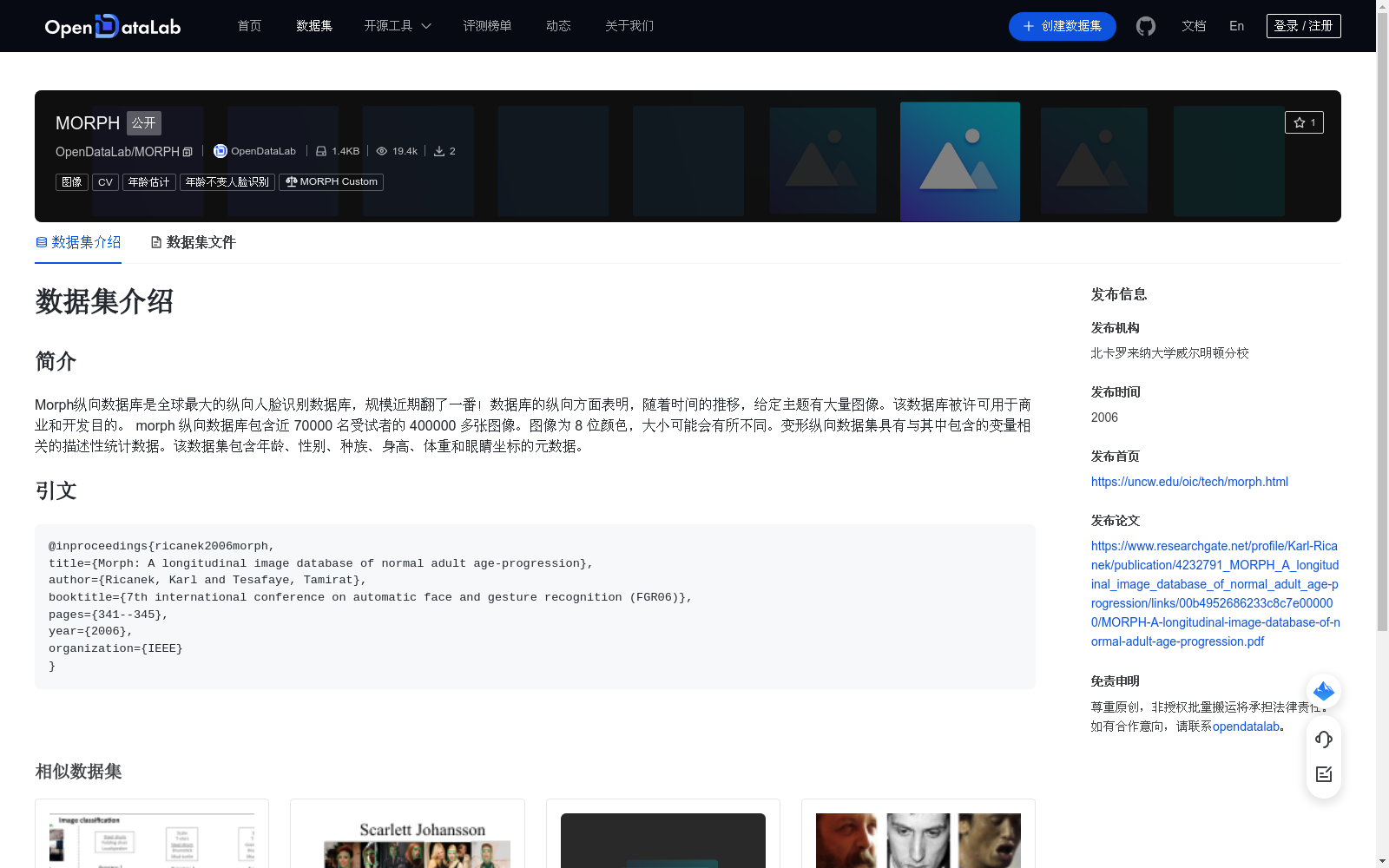Click the vertical page scrollbar

click(x=1382, y=321)
